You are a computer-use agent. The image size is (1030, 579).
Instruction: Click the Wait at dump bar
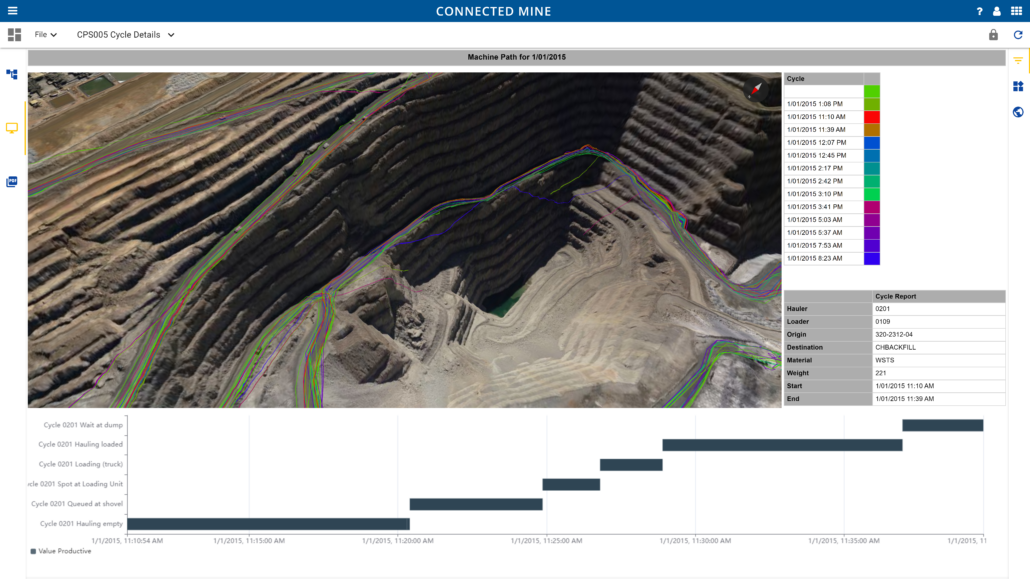(943, 425)
